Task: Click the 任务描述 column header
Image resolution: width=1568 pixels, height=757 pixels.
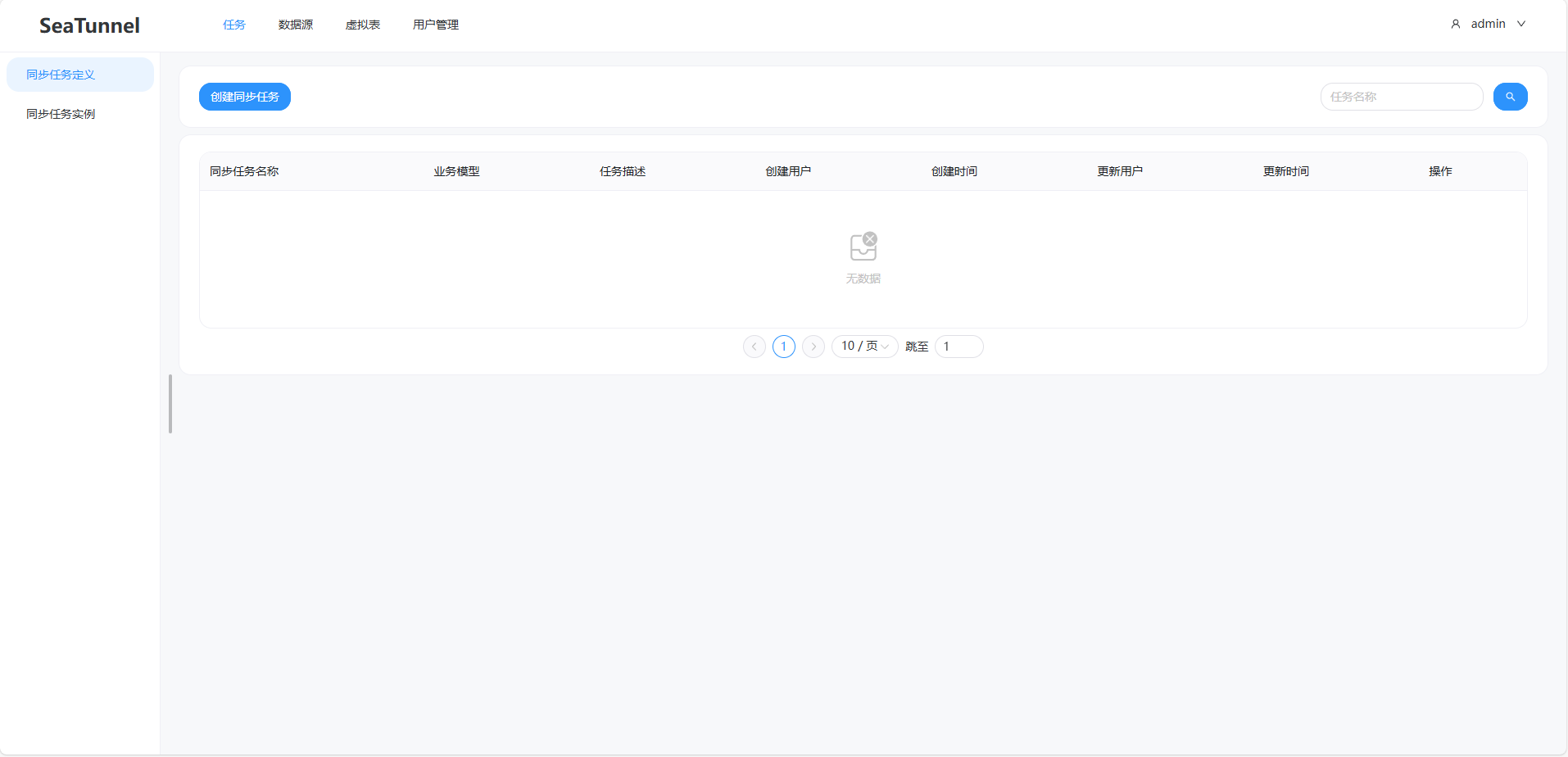Action: click(x=623, y=171)
